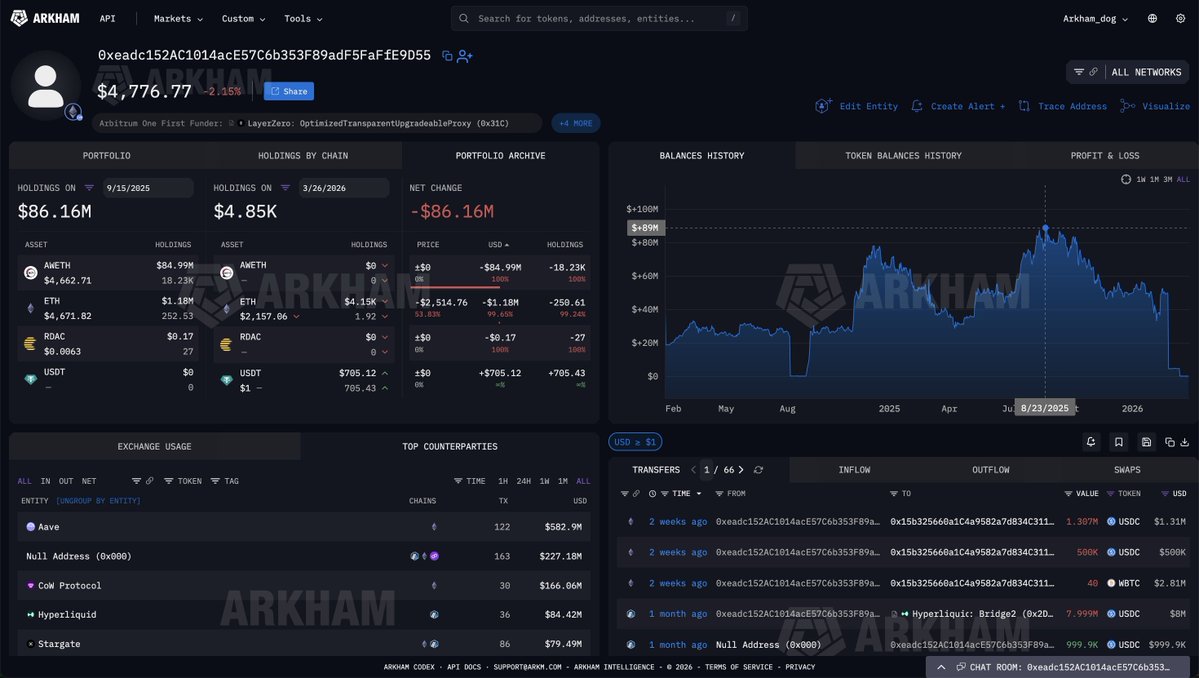Select the 1W range on balances chart
Image resolution: width=1199 pixels, height=678 pixels.
pos(1141,179)
